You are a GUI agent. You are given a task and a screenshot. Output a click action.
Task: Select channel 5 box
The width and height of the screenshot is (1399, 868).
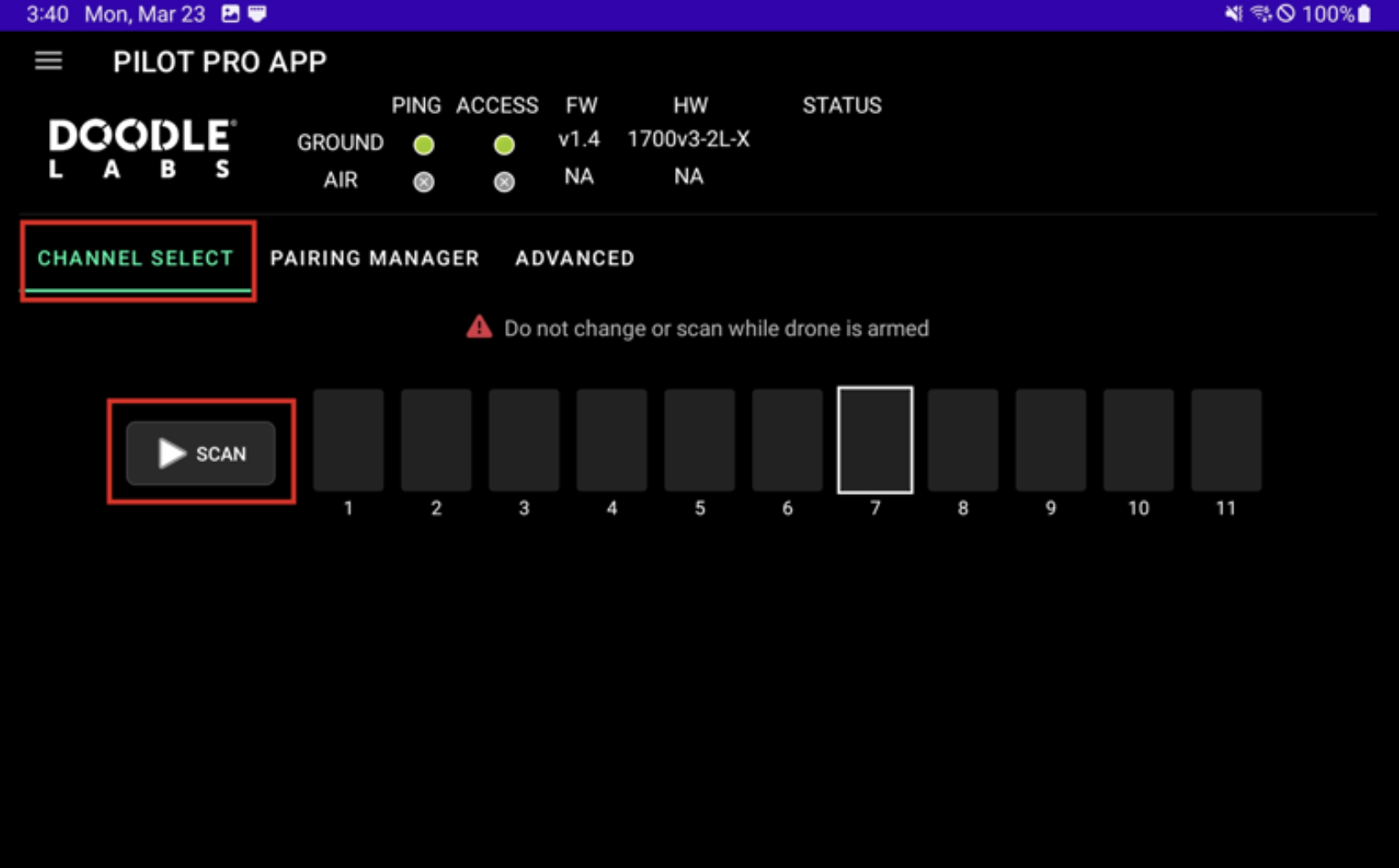pyautogui.click(x=699, y=440)
